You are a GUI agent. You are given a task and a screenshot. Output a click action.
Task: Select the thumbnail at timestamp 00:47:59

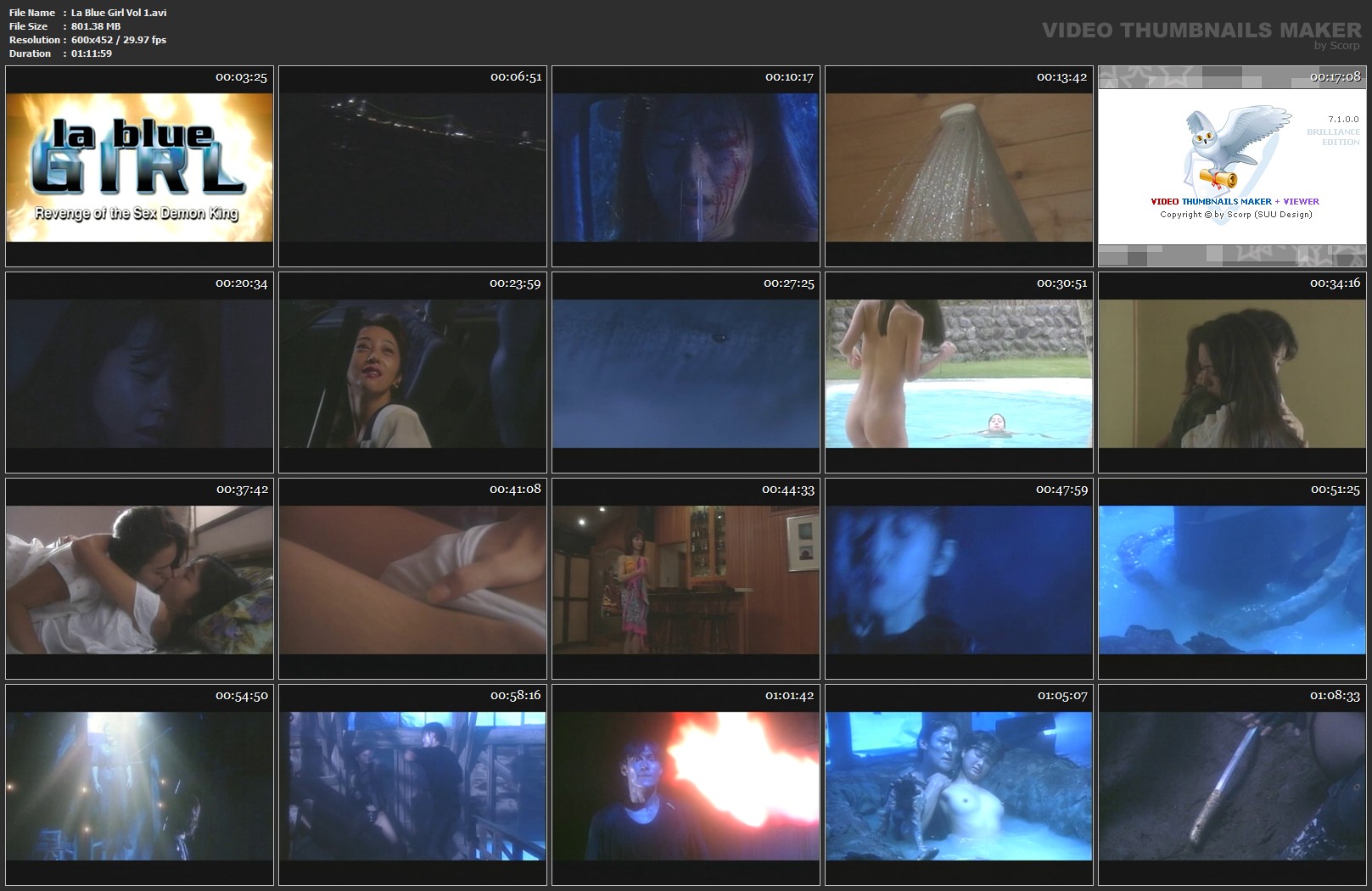click(x=959, y=579)
